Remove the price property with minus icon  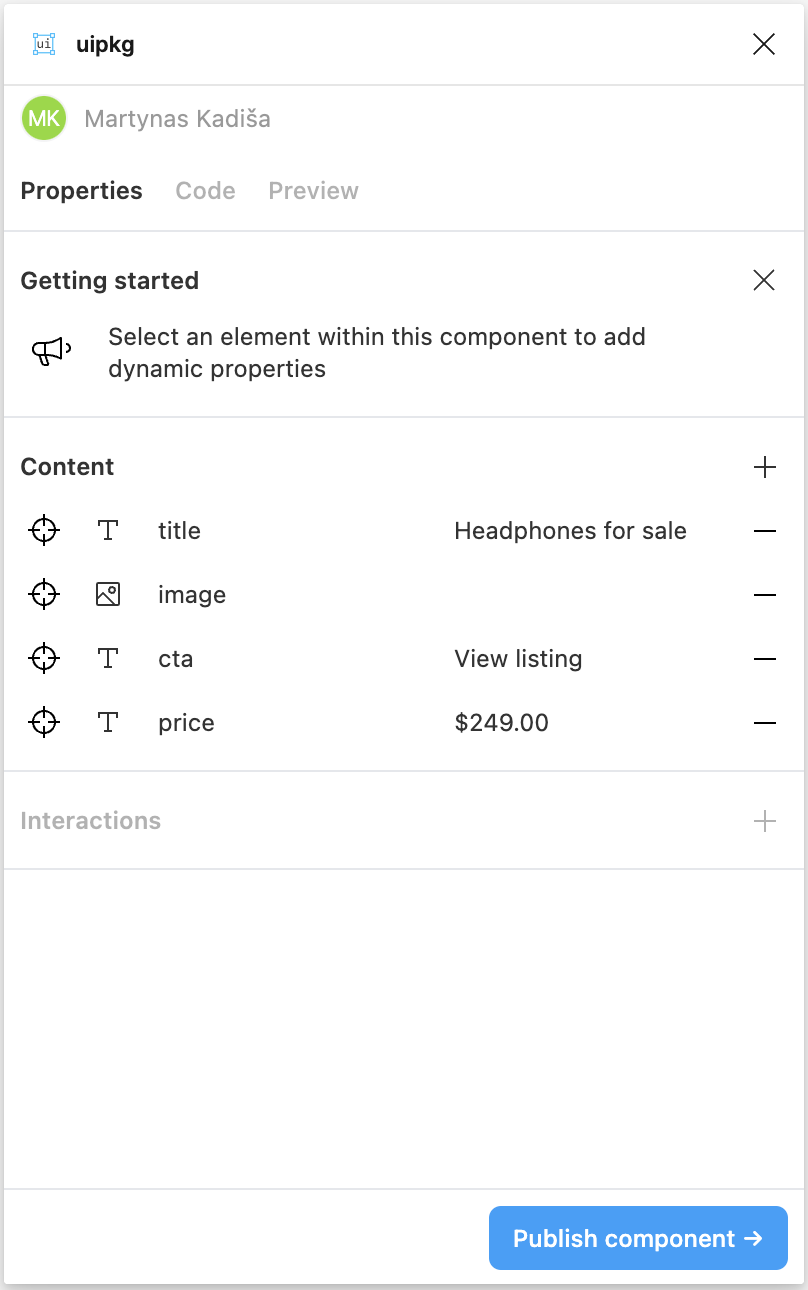click(765, 723)
